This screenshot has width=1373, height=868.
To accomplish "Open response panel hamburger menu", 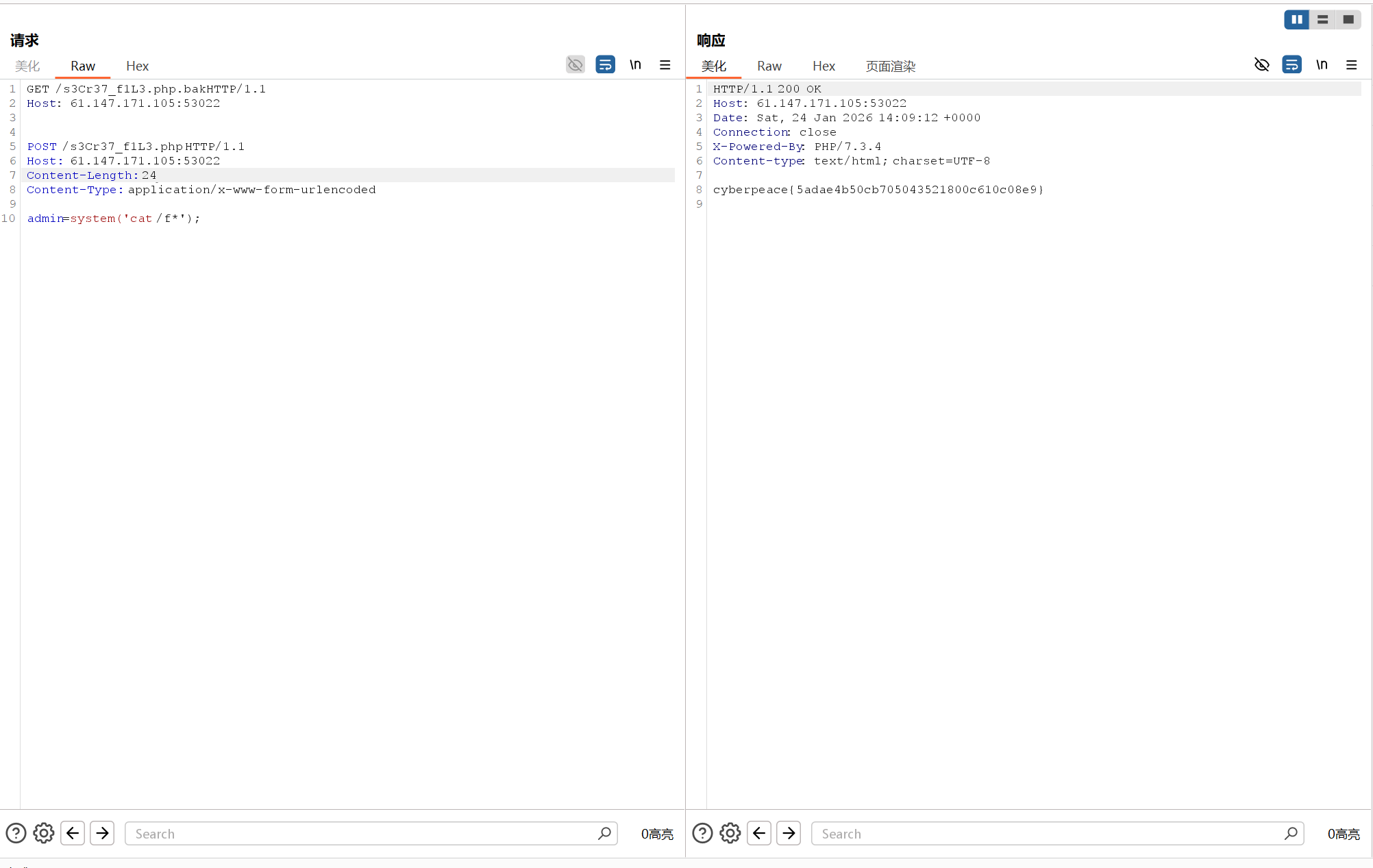I will (x=1351, y=64).
